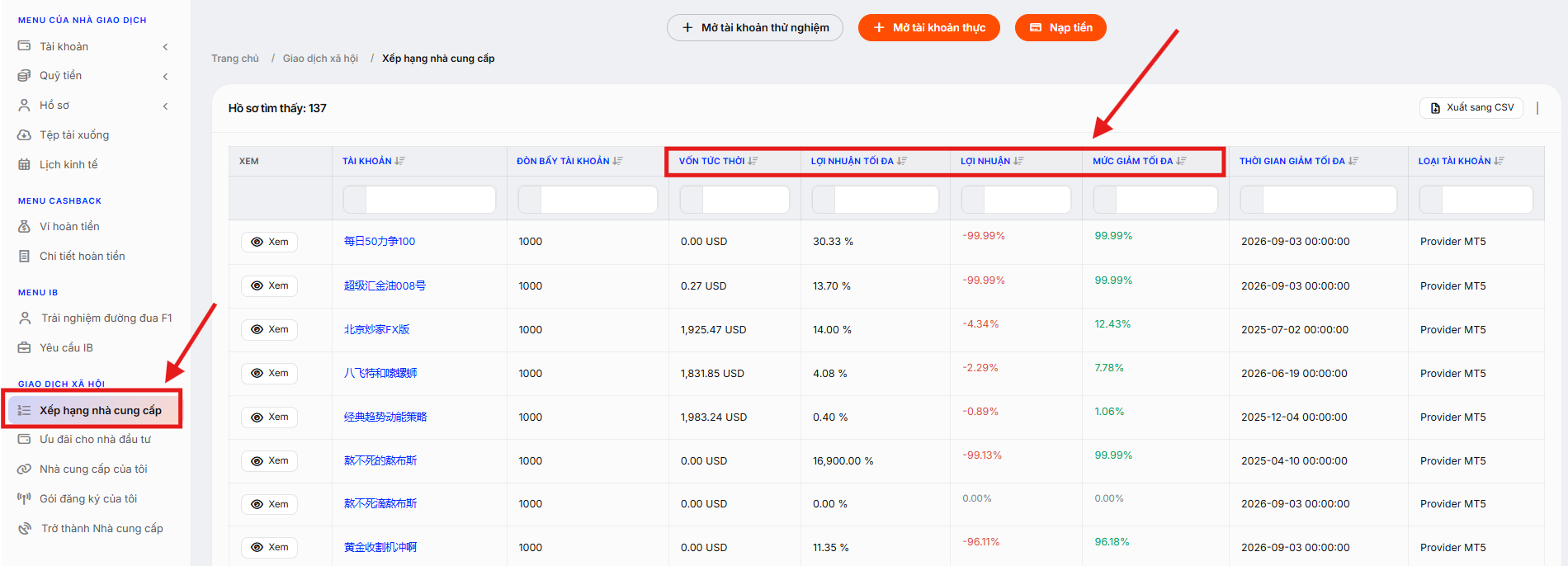Click Mở tài khoản thực button
Image resolution: width=1568 pixels, height=566 pixels.
pyautogui.click(x=928, y=27)
